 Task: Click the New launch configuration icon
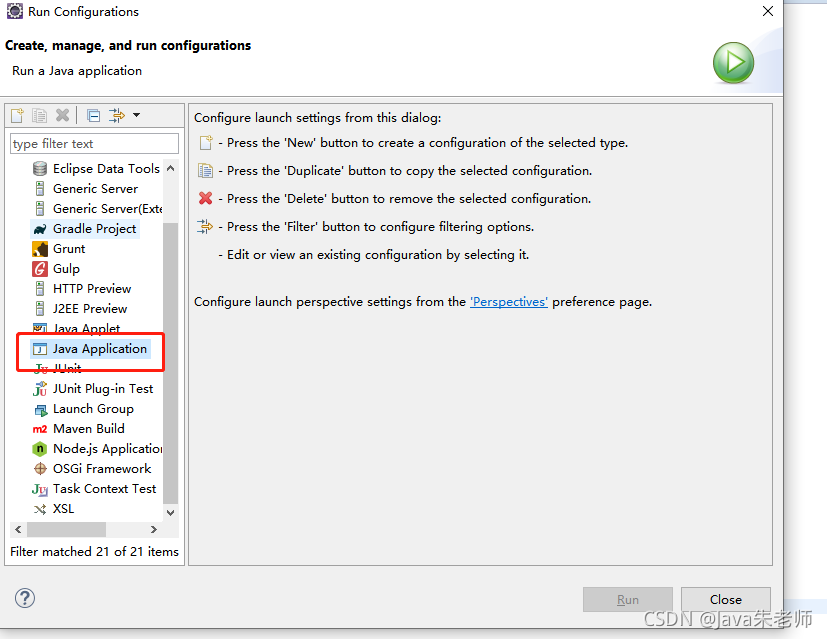tap(17, 115)
